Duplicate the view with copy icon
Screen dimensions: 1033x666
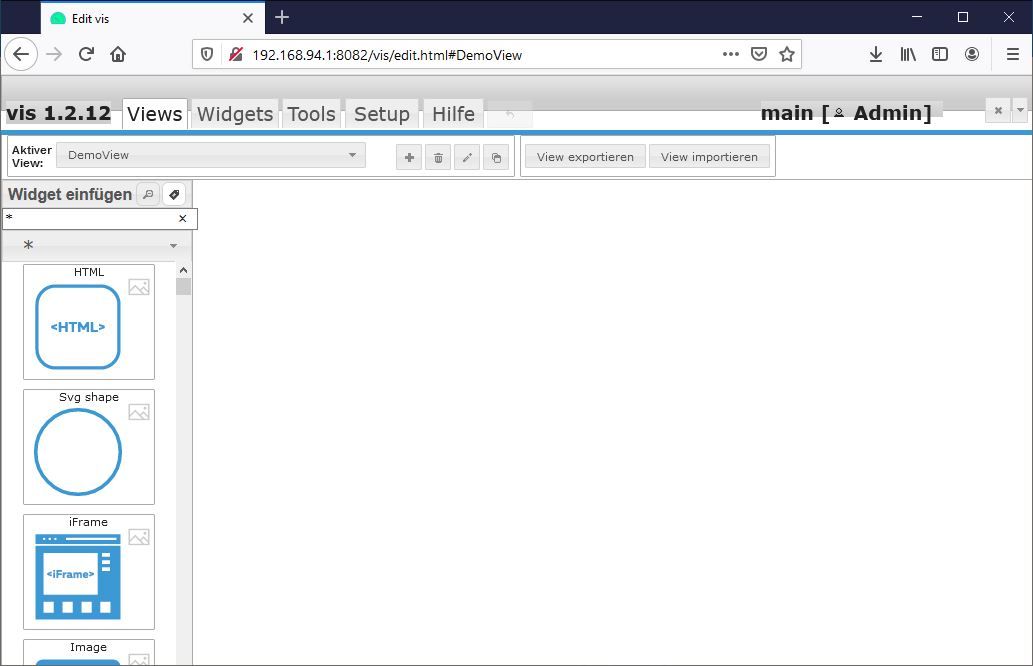click(x=496, y=157)
